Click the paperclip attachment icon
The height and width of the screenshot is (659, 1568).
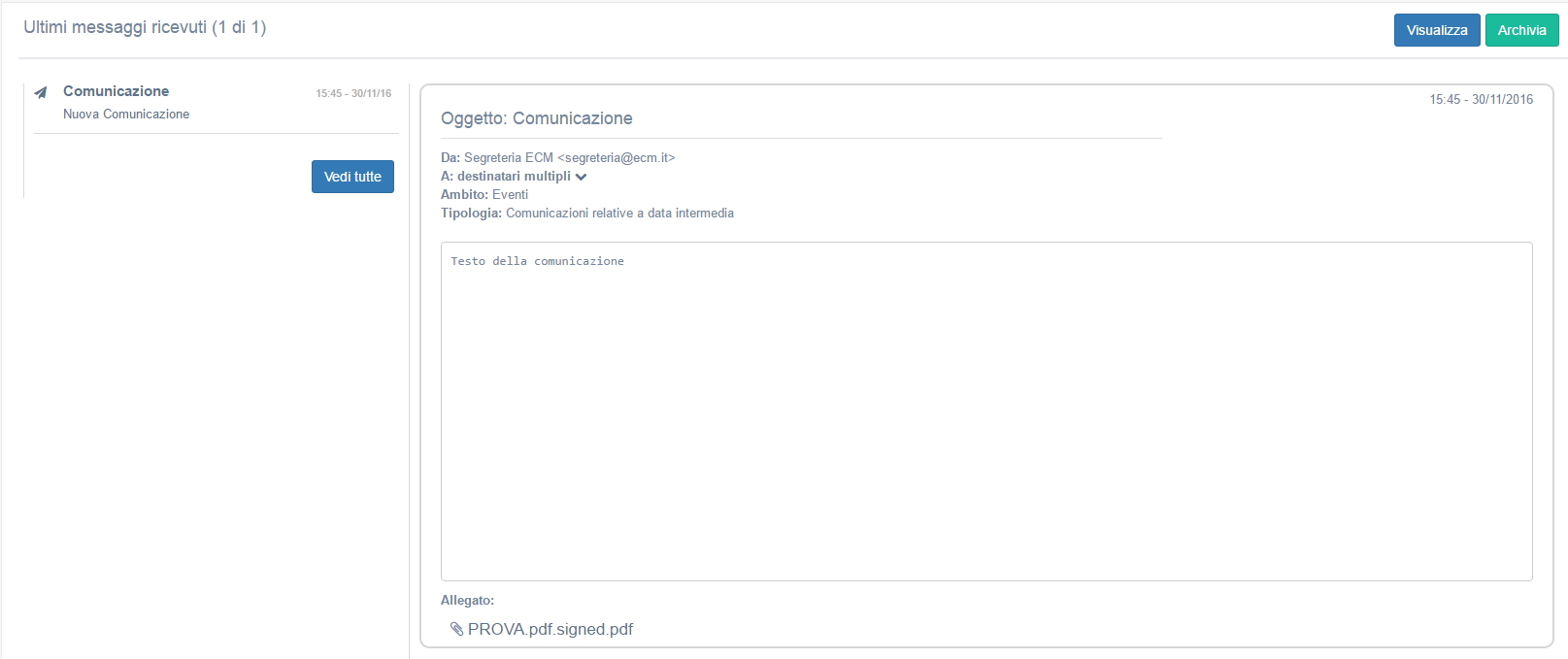(x=456, y=629)
